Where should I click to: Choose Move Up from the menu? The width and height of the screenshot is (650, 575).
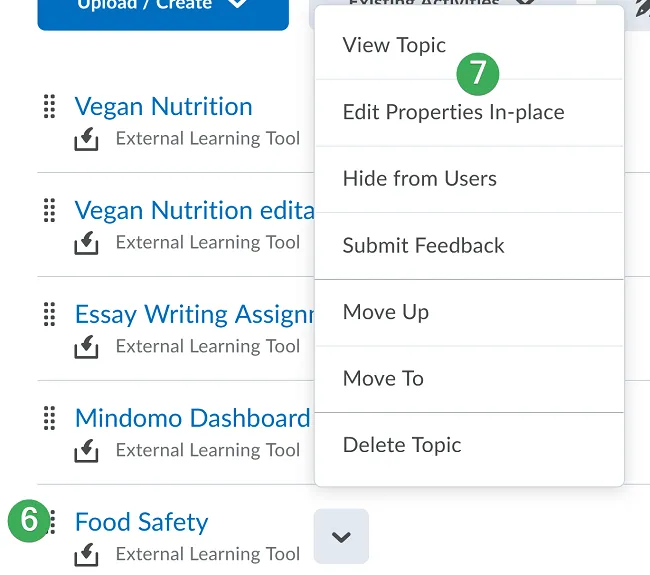[x=385, y=312]
